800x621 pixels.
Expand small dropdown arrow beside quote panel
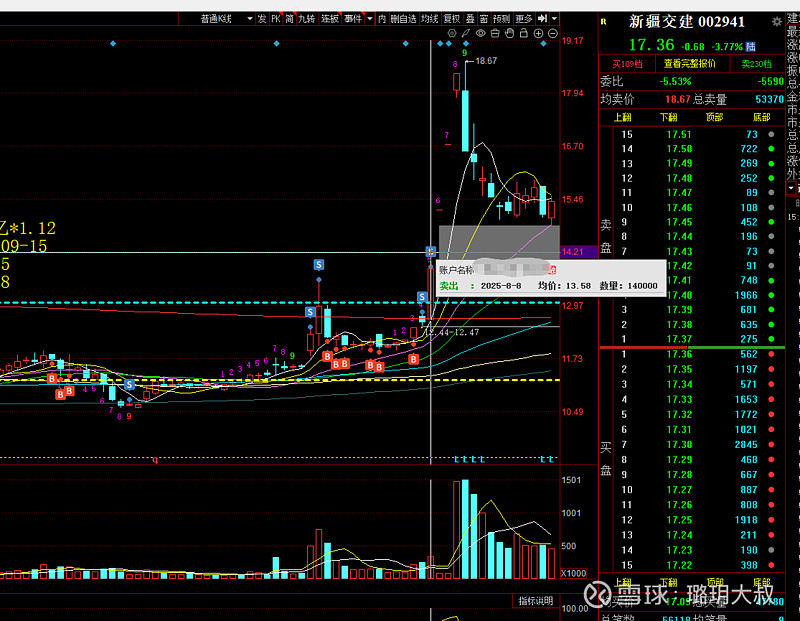791,188
